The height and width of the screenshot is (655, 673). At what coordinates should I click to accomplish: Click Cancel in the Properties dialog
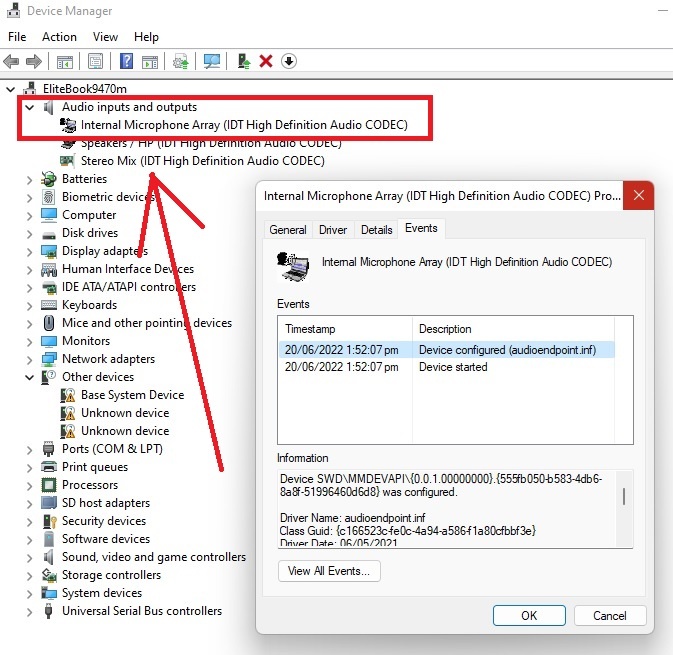pos(609,616)
